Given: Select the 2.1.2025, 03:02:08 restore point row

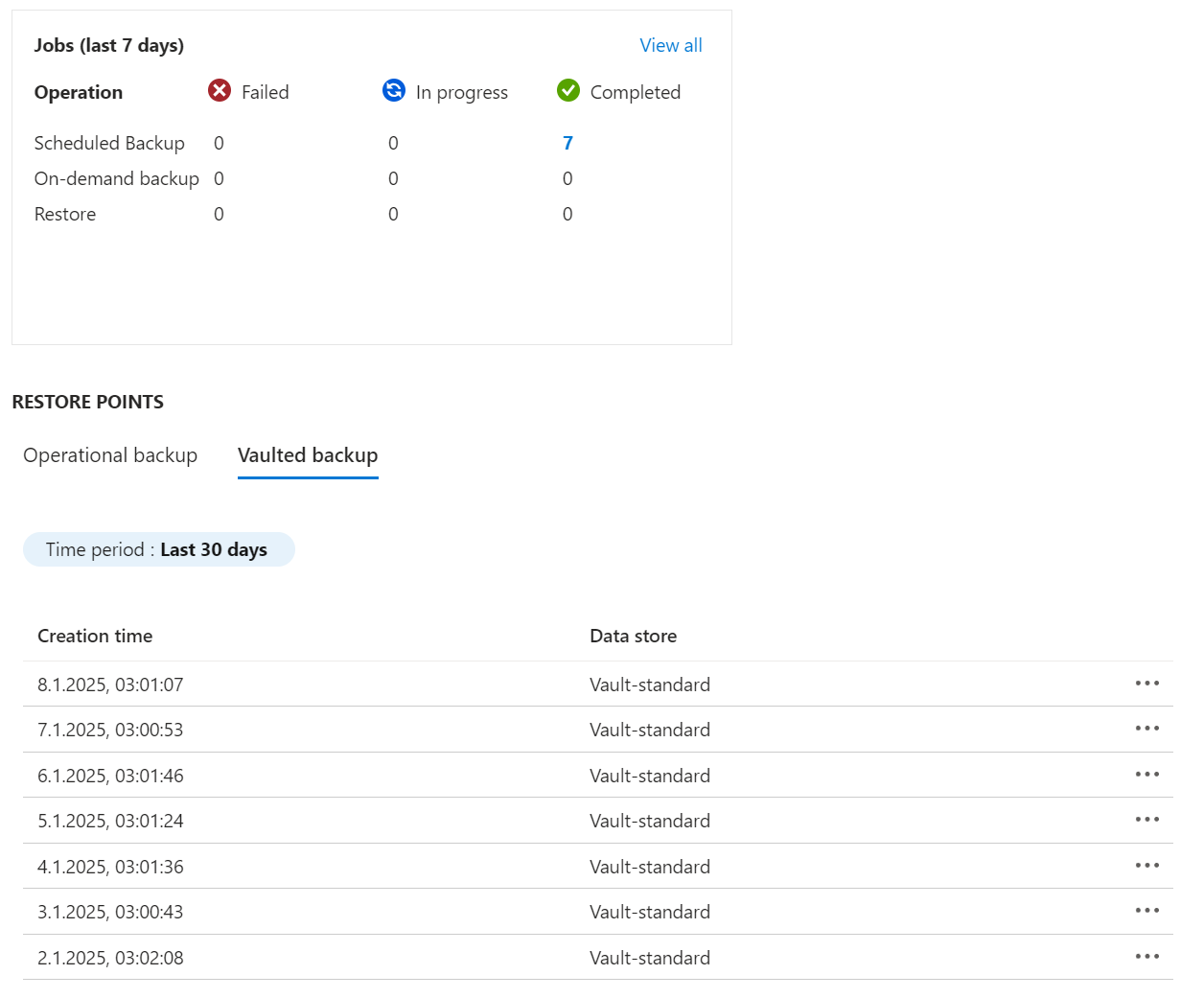Looking at the screenshot, I should pyautogui.click(x=110, y=958).
